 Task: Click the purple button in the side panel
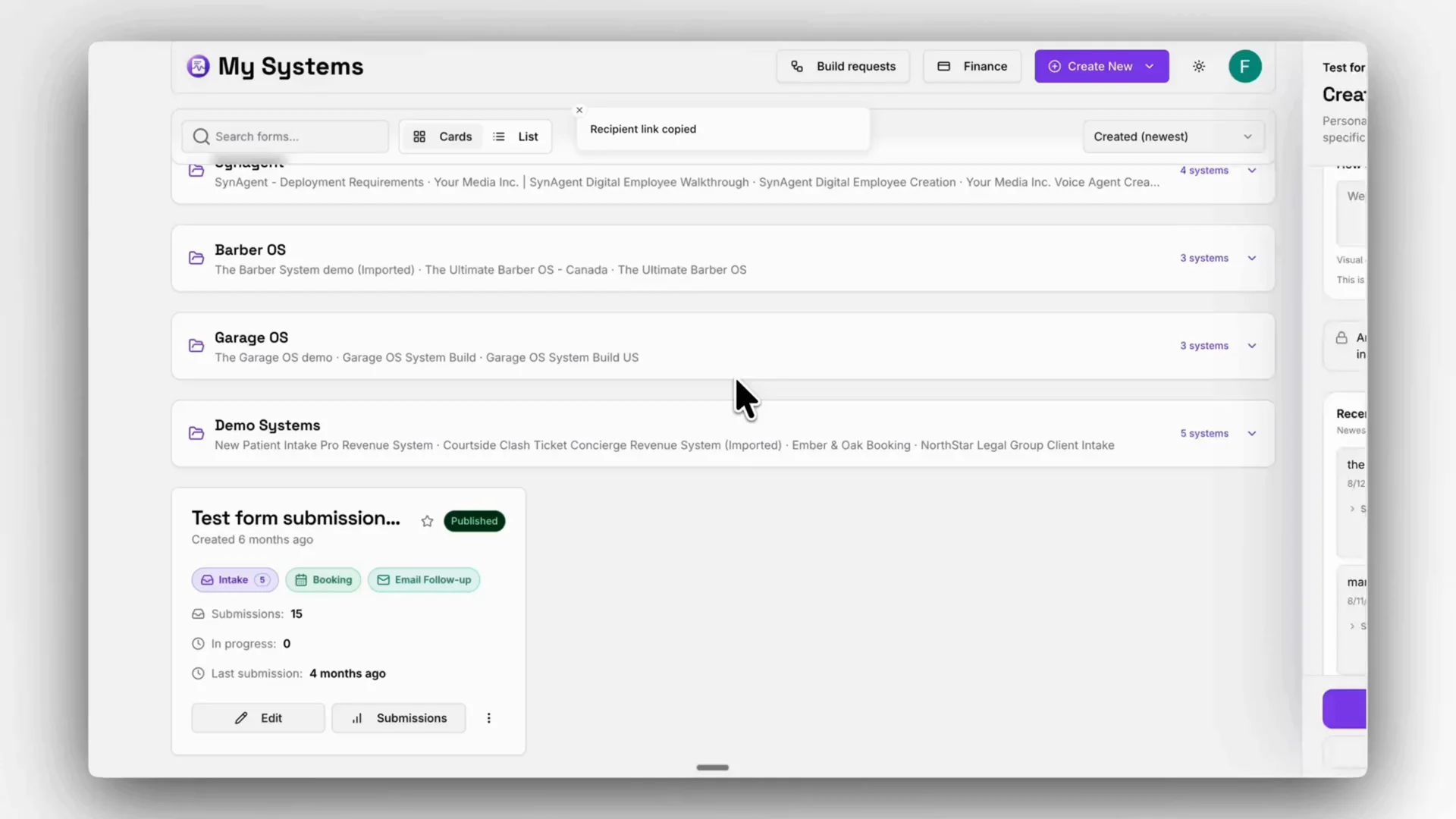[x=1345, y=709]
